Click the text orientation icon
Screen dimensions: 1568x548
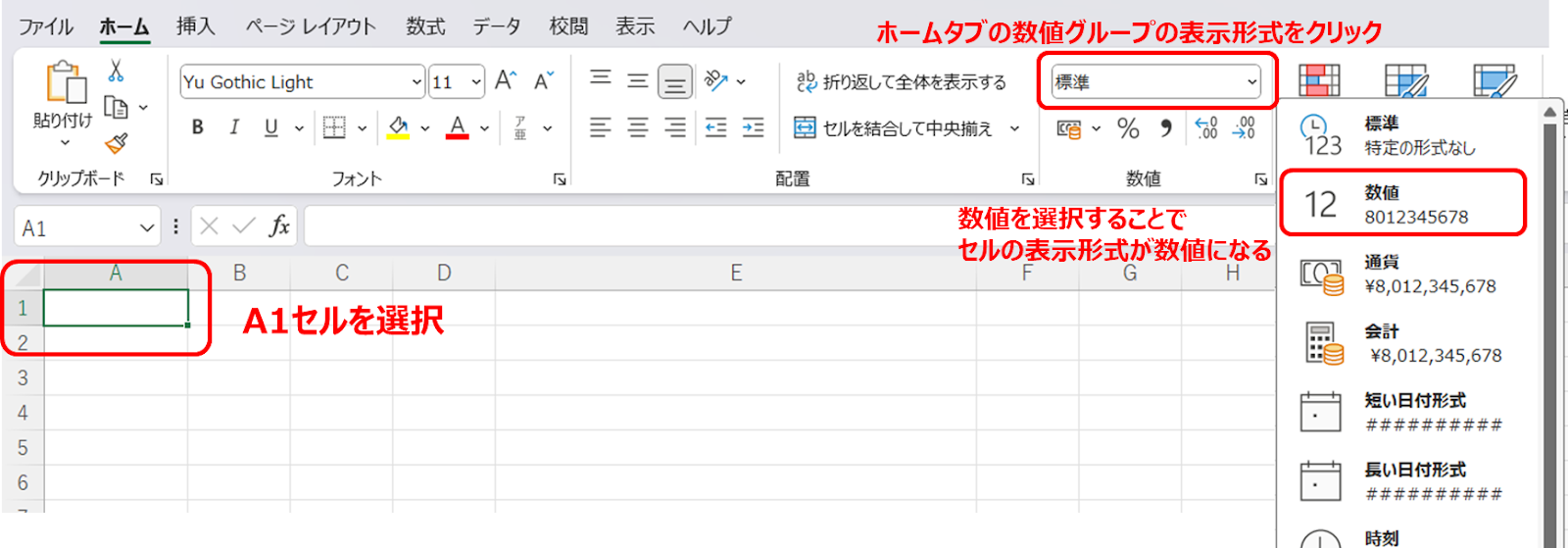tap(716, 80)
